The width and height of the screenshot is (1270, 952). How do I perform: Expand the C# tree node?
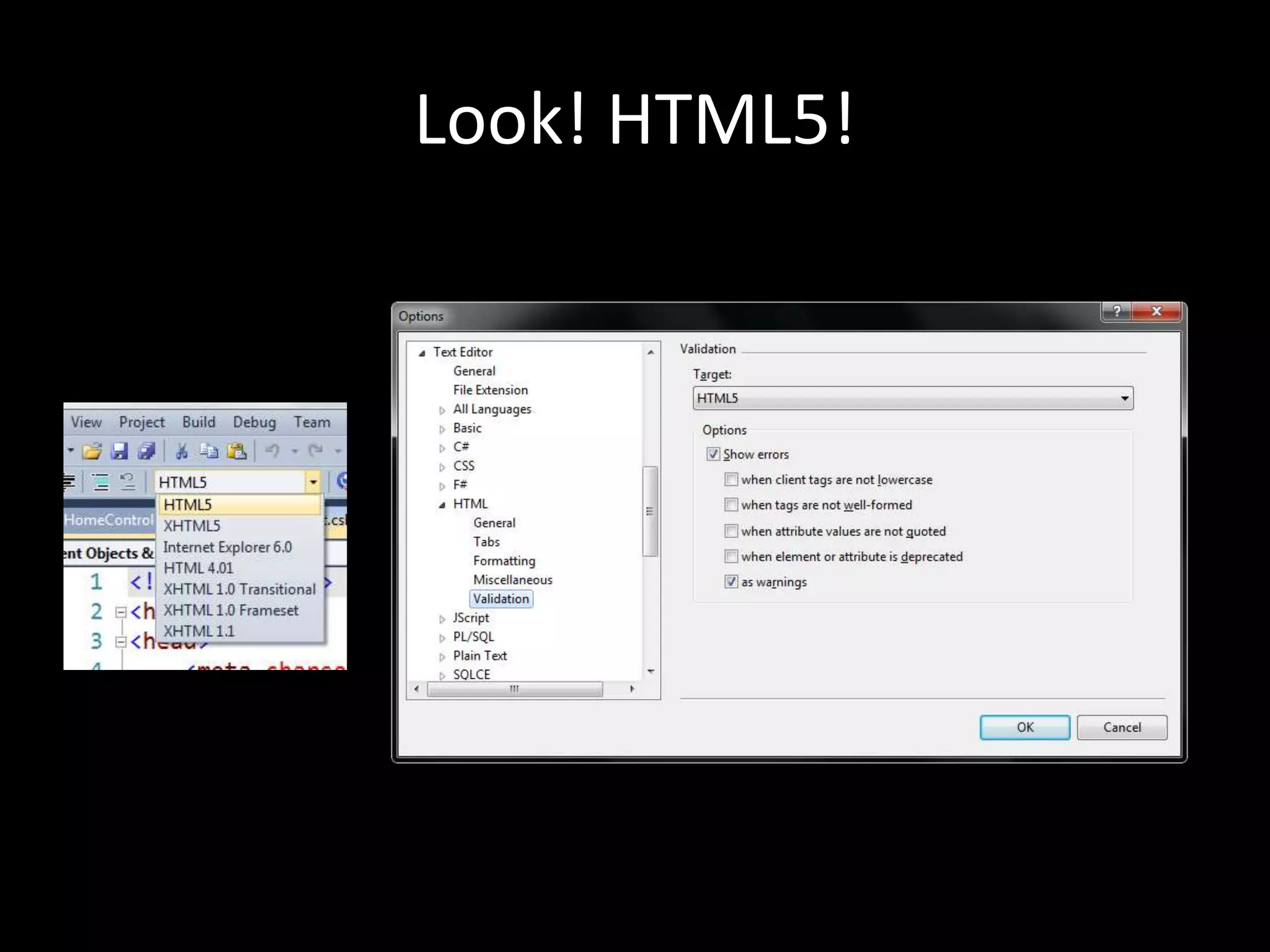pos(442,448)
